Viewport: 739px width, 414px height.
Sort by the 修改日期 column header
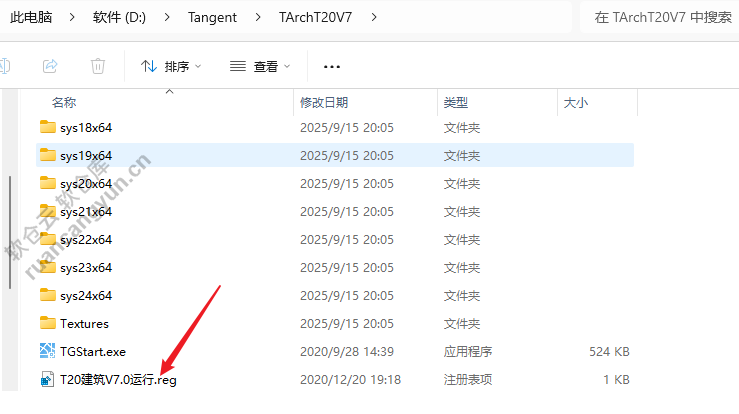[x=324, y=102]
